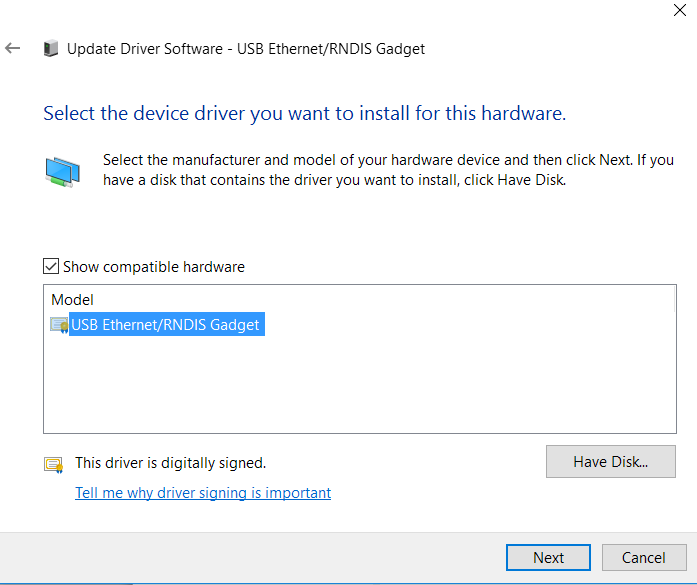Click the Model column header

click(72, 300)
